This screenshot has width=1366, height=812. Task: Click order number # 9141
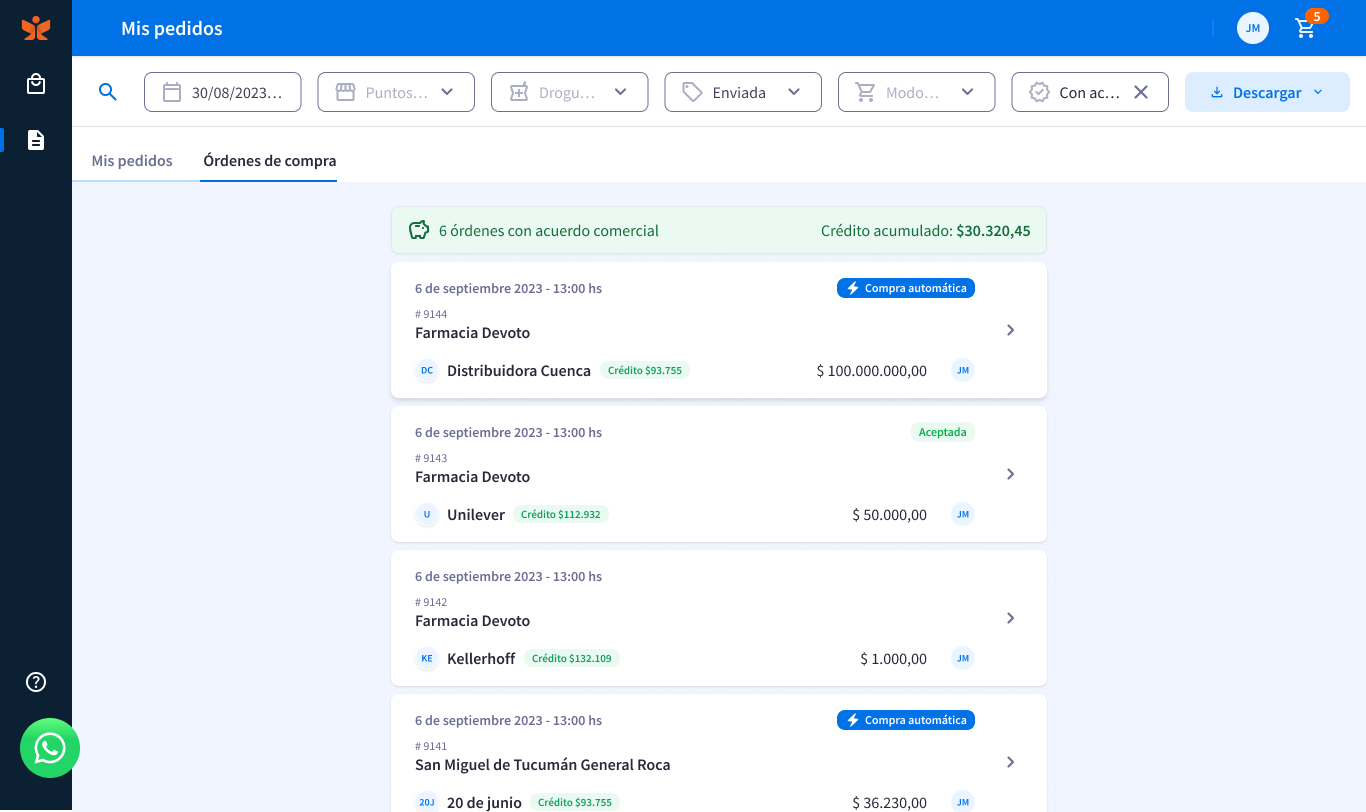pyautogui.click(x=431, y=746)
